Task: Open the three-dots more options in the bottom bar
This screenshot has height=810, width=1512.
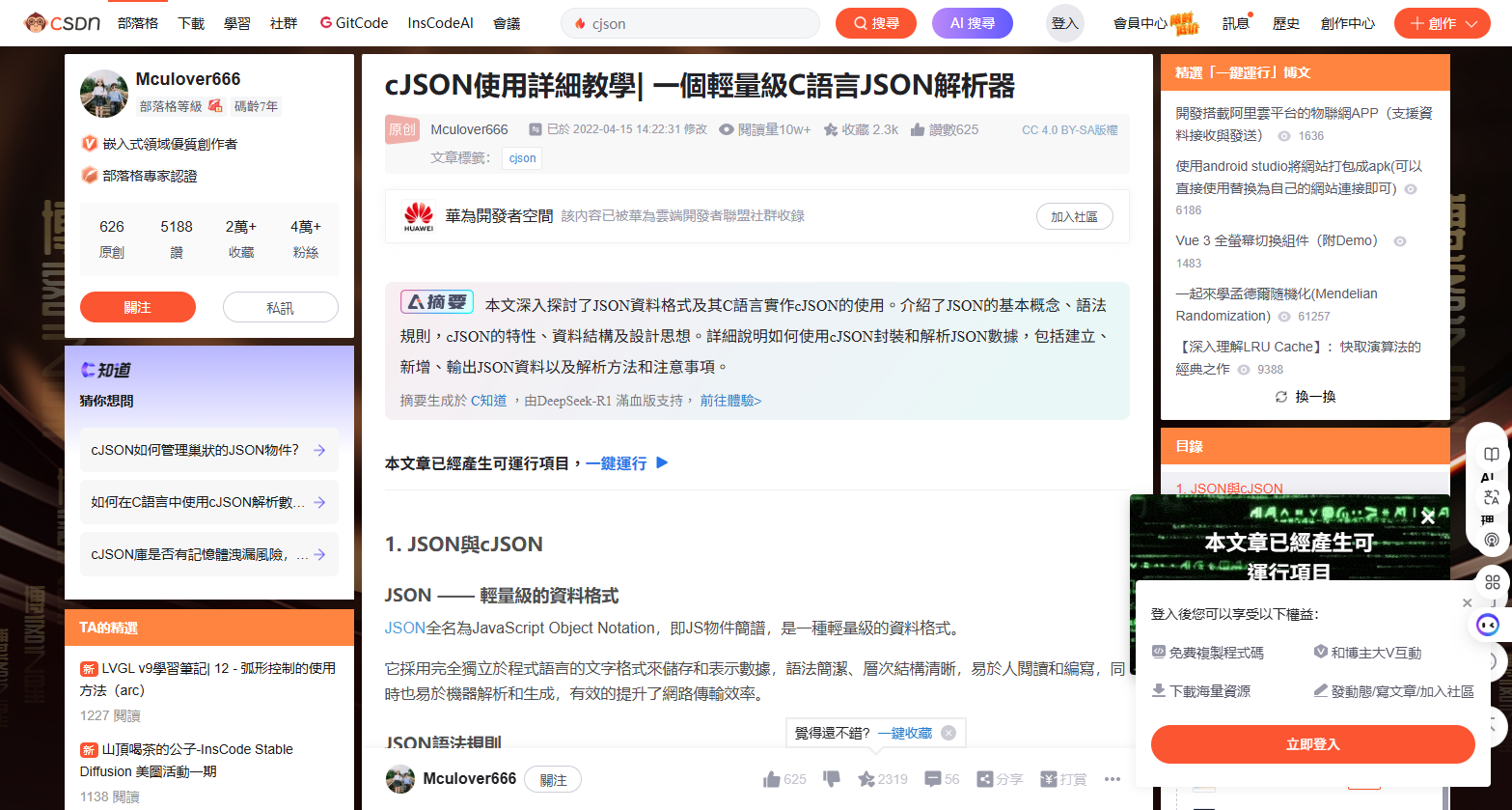Action: pyautogui.click(x=1113, y=779)
